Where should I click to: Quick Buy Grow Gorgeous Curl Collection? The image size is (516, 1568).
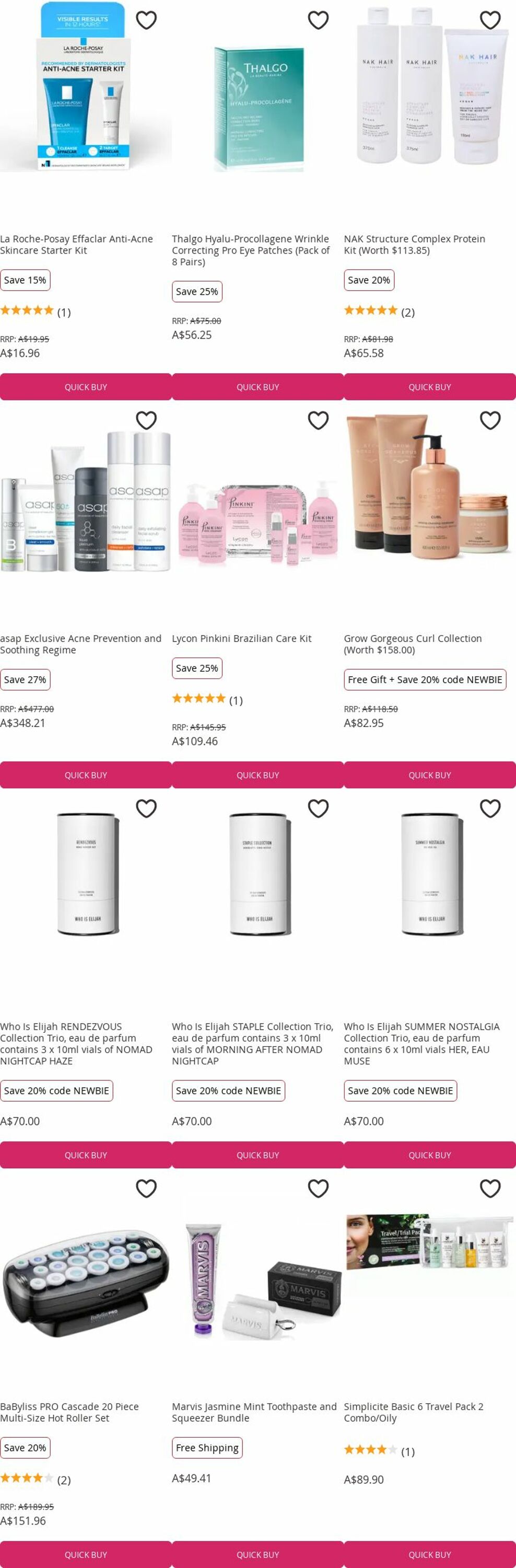click(x=430, y=775)
